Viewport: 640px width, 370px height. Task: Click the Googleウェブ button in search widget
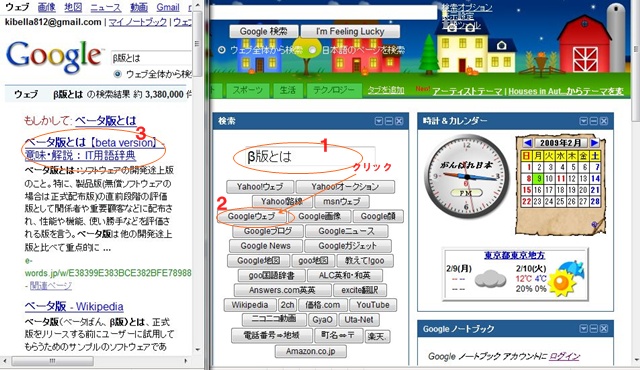click(x=251, y=216)
